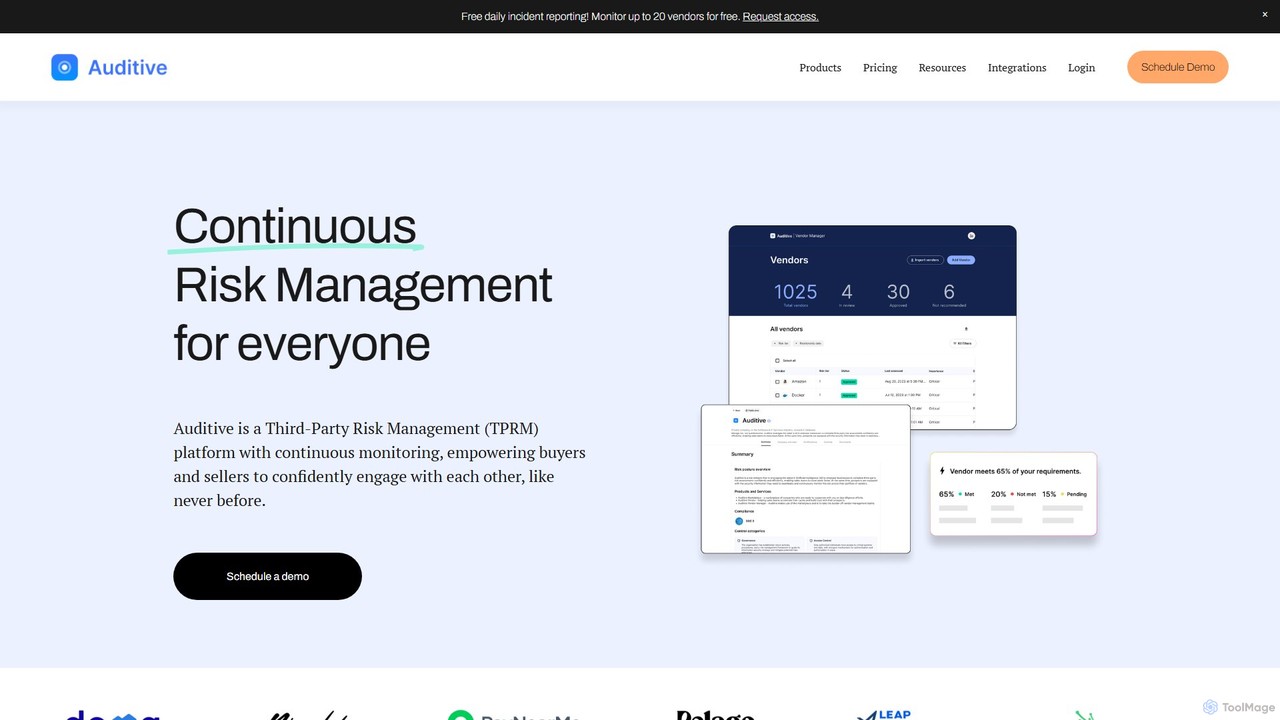The width and height of the screenshot is (1280, 720).
Task: Open the Products menu
Action: pos(820,68)
